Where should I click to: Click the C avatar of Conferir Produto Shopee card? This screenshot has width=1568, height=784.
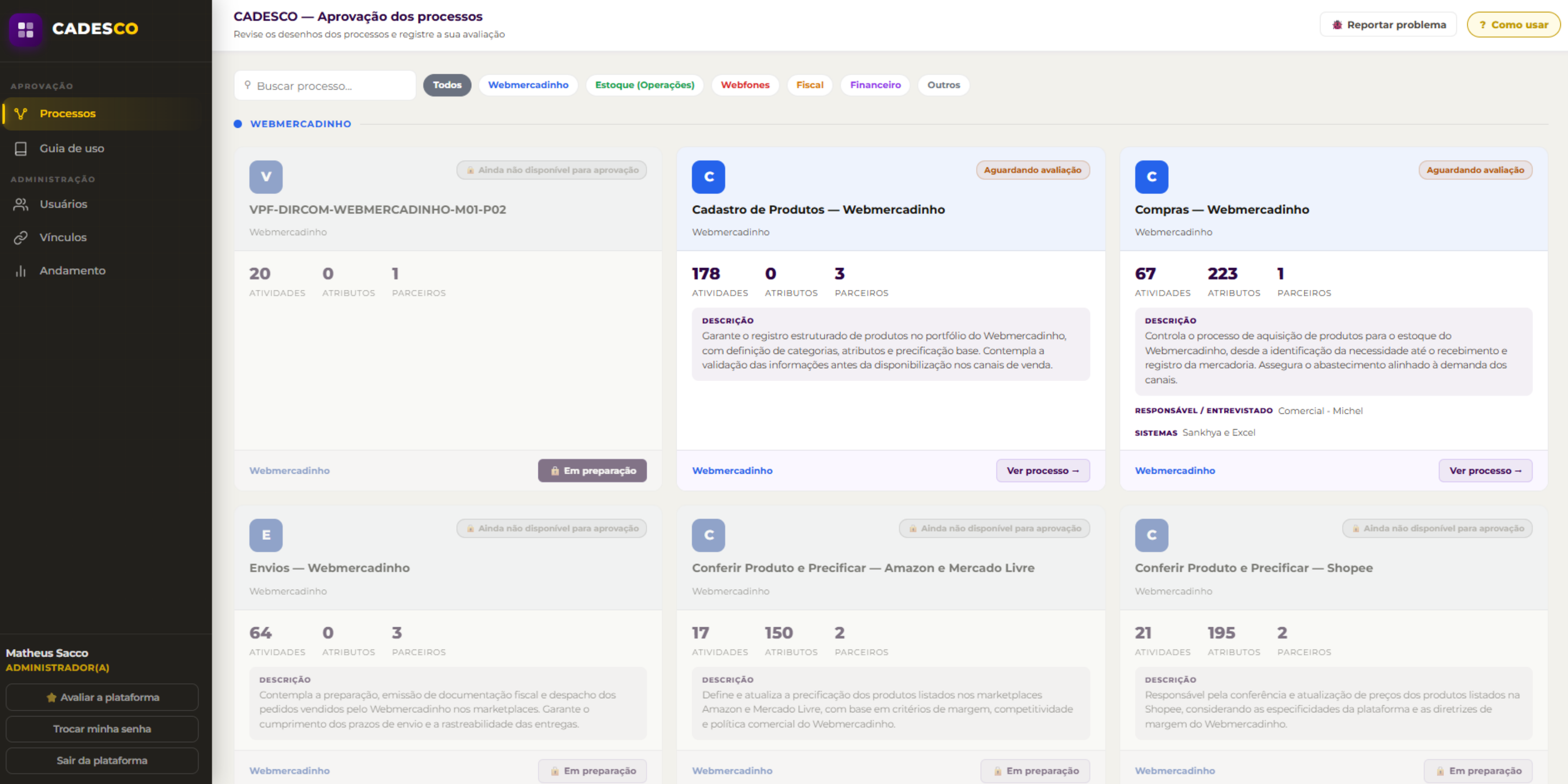[1151, 535]
